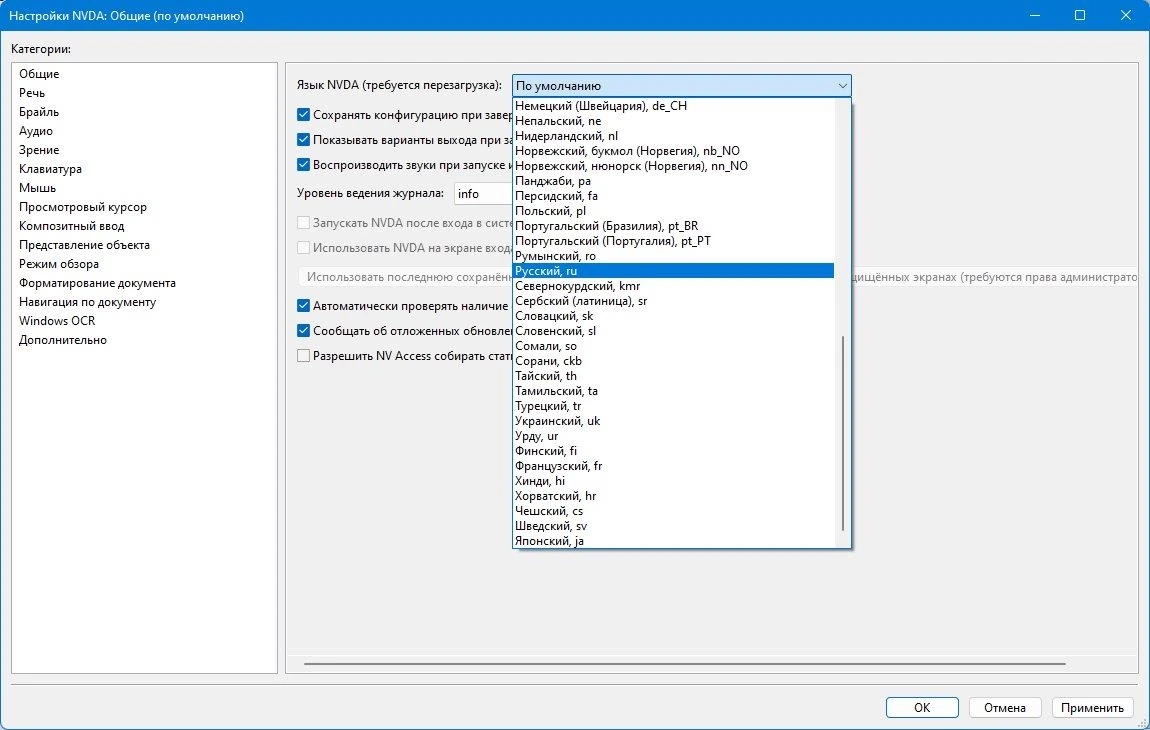Confirm settings with the OK button
Image resolution: width=1150 pixels, height=730 pixels.
(922, 708)
